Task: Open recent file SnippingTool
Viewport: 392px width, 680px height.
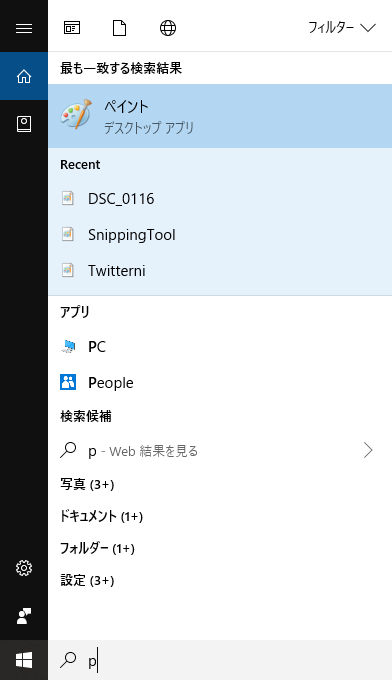Action: click(x=220, y=235)
